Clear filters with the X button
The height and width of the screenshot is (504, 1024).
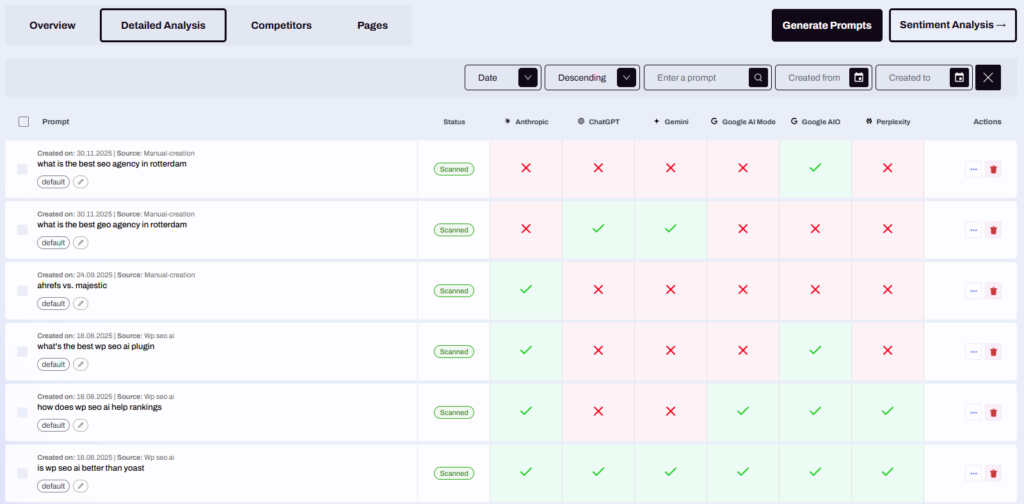tap(988, 78)
